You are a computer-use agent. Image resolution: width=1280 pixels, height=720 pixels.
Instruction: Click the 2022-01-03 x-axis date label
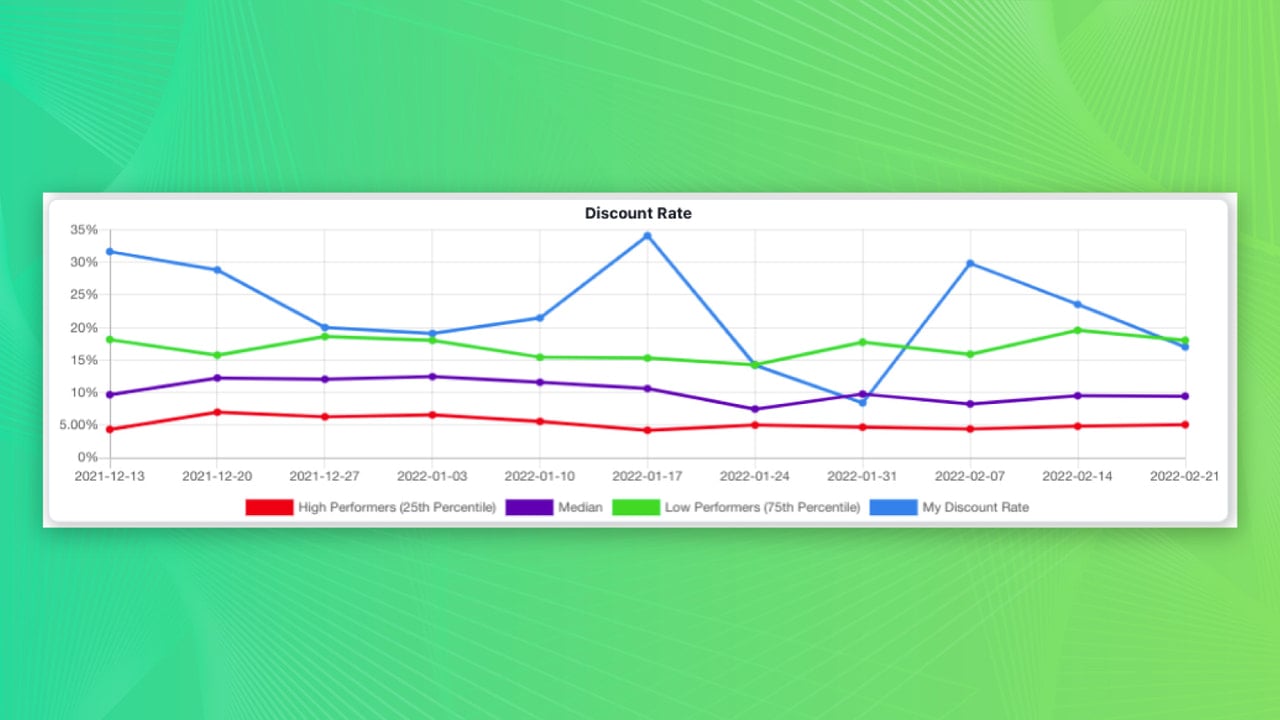pyautogui.click(x=432, y=476)
